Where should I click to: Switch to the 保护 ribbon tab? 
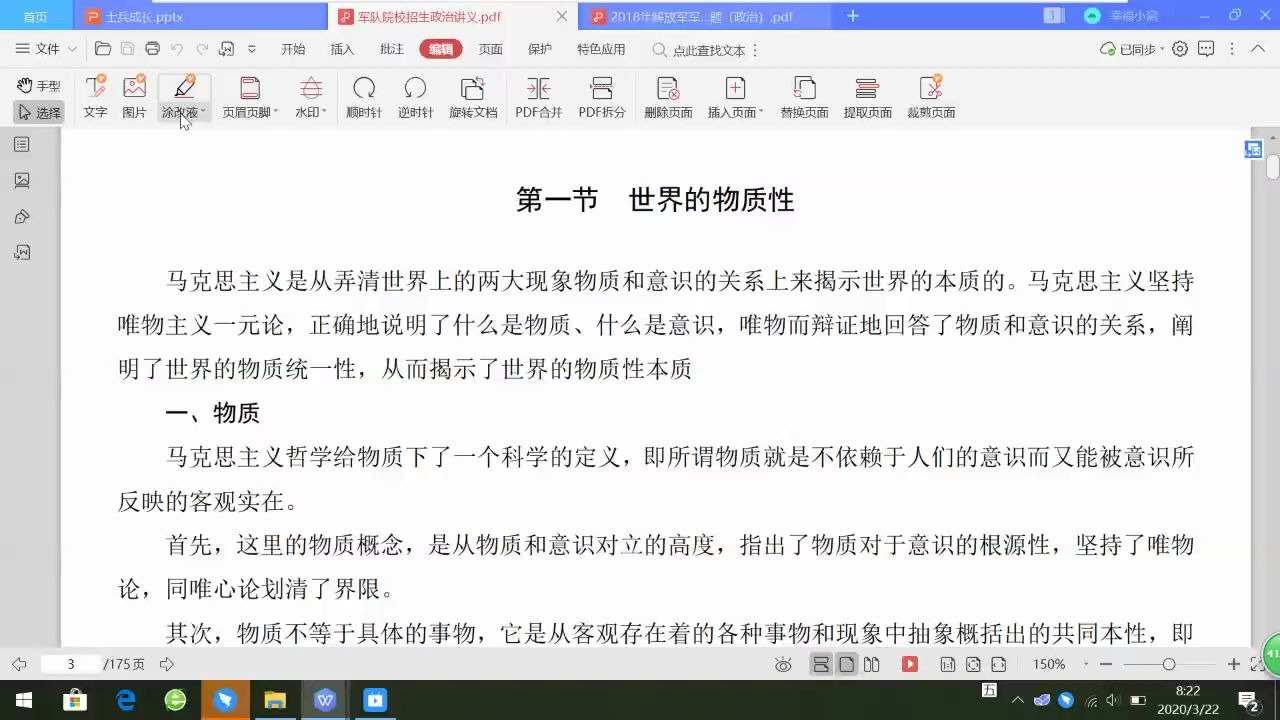[x=539, y=49]
